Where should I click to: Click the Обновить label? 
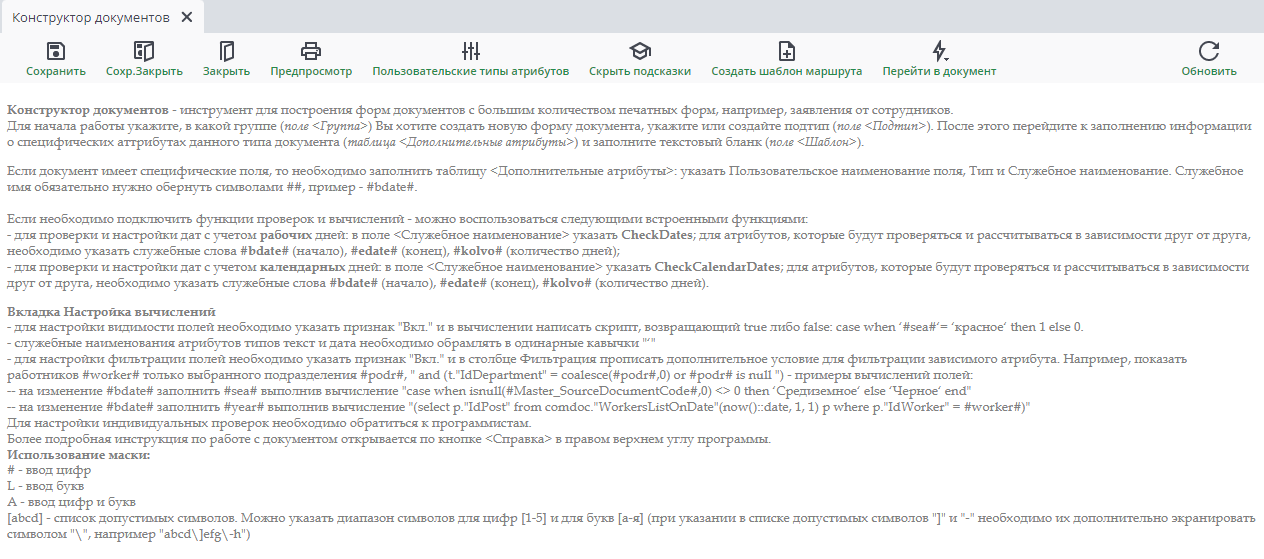1209,71
